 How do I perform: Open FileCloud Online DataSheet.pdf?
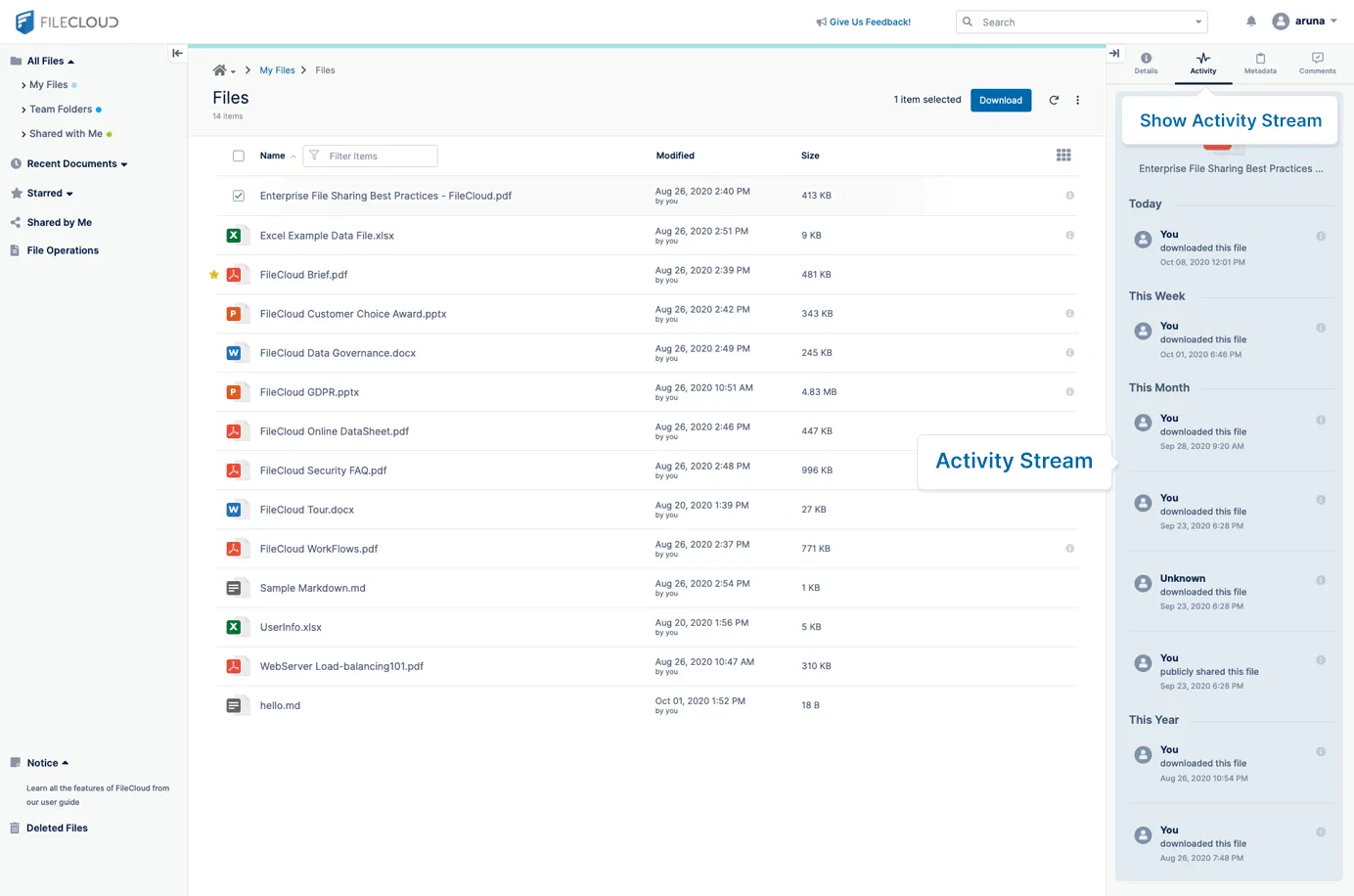[x=335, y=431]
